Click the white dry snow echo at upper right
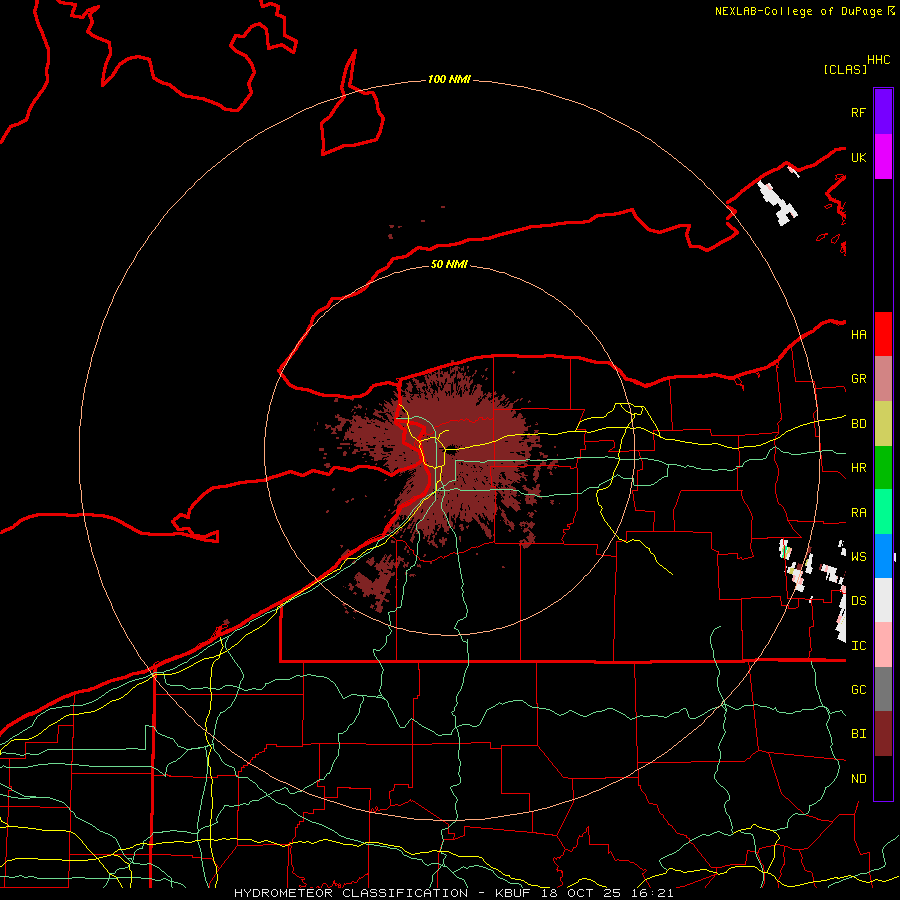The image size is (900, 900). point(778,202)
